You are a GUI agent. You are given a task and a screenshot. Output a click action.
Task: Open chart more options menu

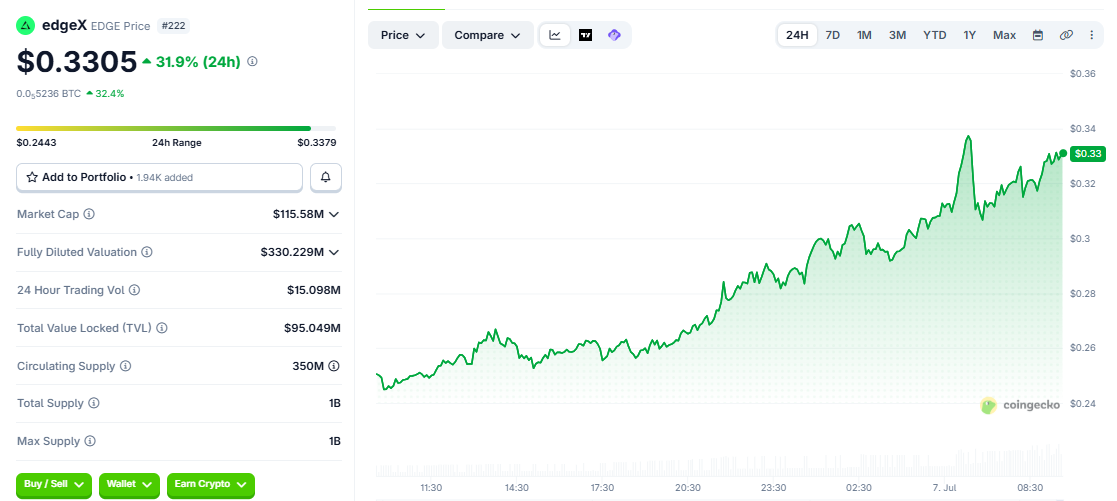pos(1092,35)
